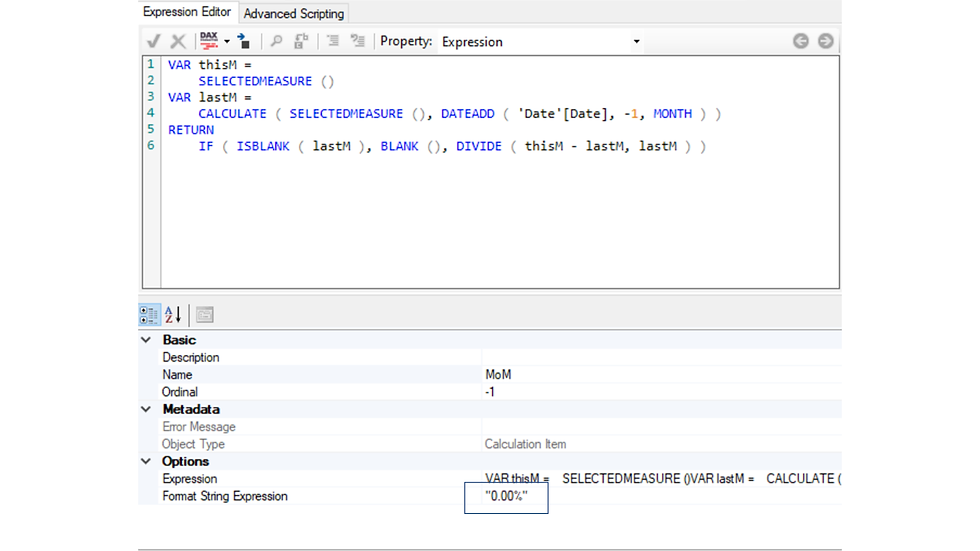The height and width of the screenshot is (551, 980).
Task: Show properties in categorized view
Action: [x=149, y=315]
